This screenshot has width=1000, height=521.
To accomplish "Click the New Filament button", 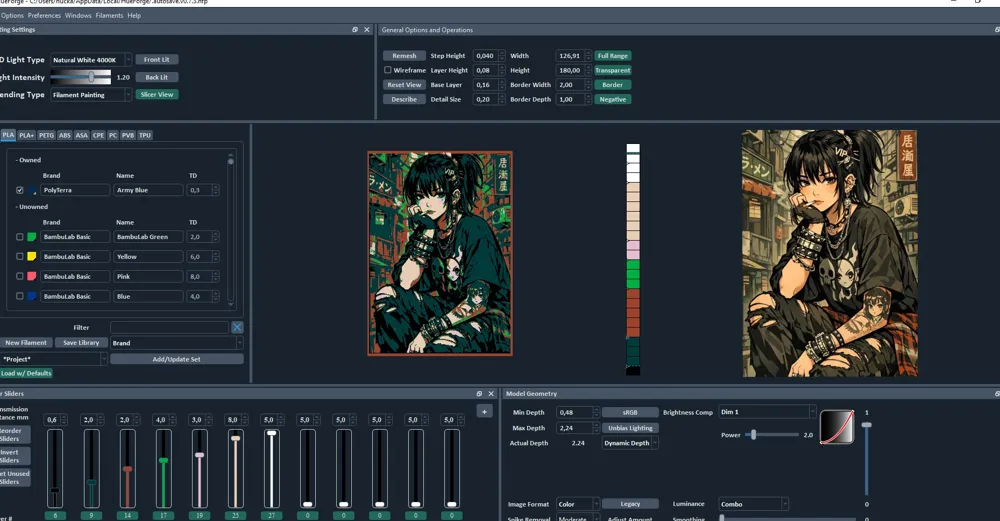I will (26, 342).
